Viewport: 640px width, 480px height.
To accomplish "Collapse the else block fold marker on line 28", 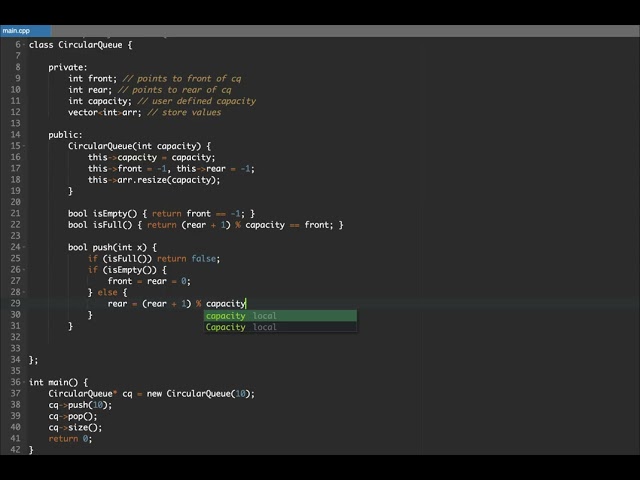I will [x=24, y=292].
